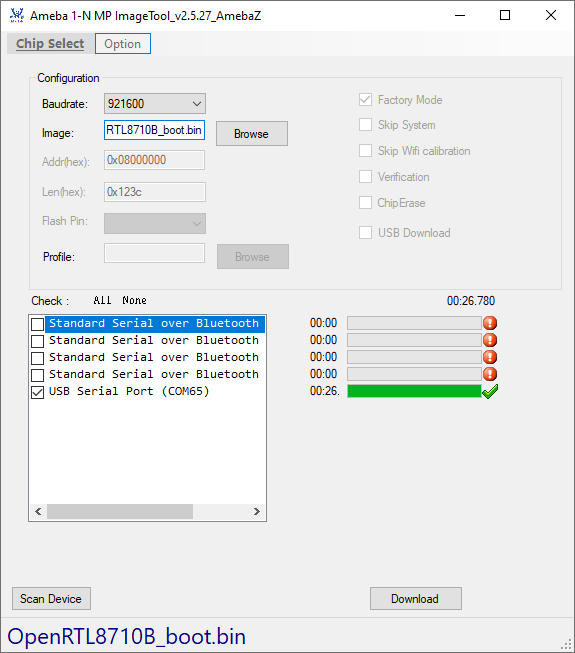Open the Option menu
Viewport: 575px width, 653px height.
click(x=123, y=44)
